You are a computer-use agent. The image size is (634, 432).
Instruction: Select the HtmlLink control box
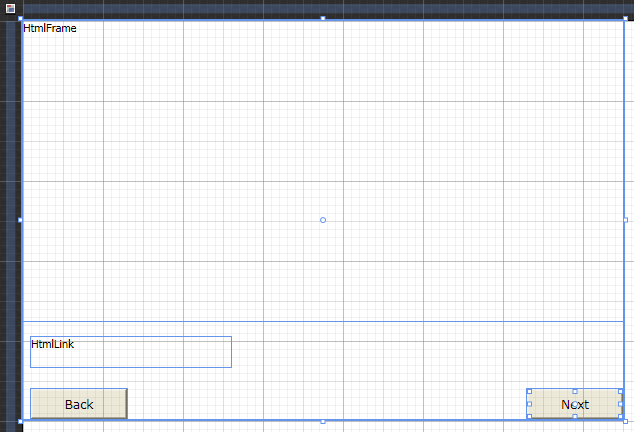click(131, 352)
